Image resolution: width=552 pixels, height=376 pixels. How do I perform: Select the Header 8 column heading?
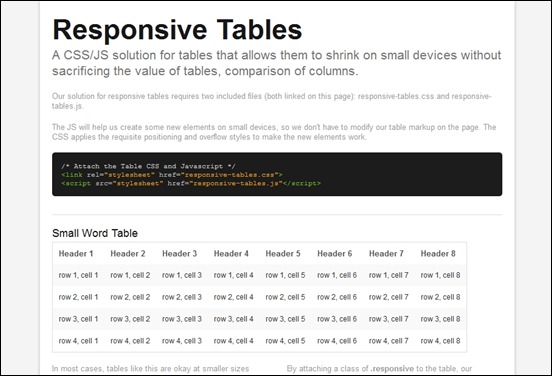[x=438, y=253]
